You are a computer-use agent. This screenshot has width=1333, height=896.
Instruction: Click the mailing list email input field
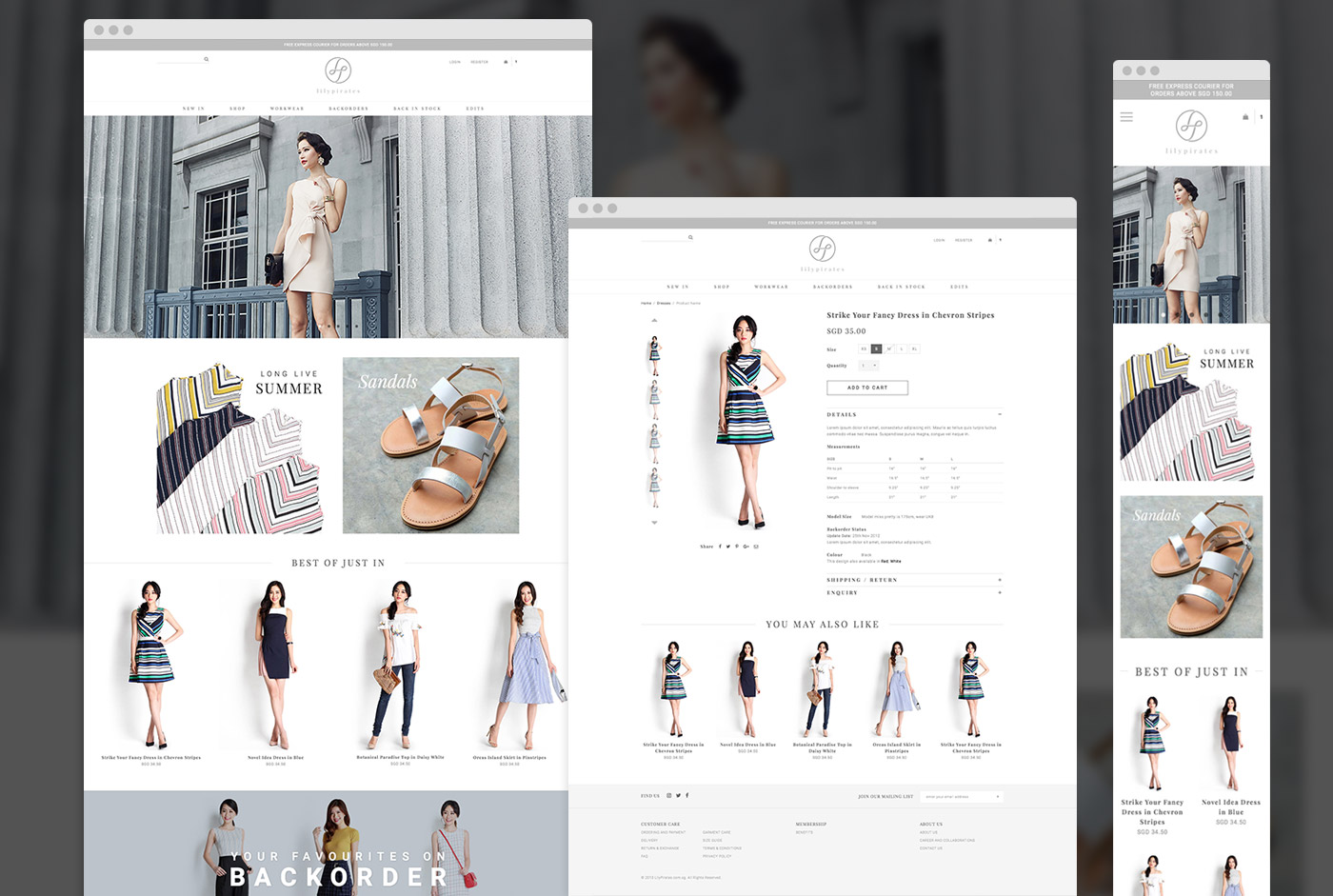click(959, 796)
